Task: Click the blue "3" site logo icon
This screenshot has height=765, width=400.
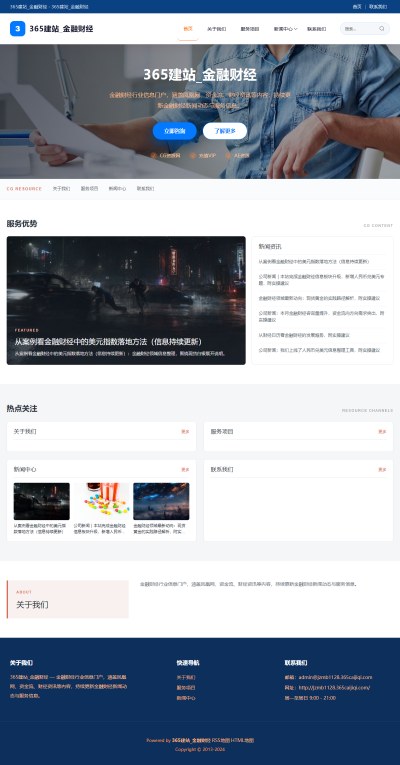Action: tap(18, 29)
